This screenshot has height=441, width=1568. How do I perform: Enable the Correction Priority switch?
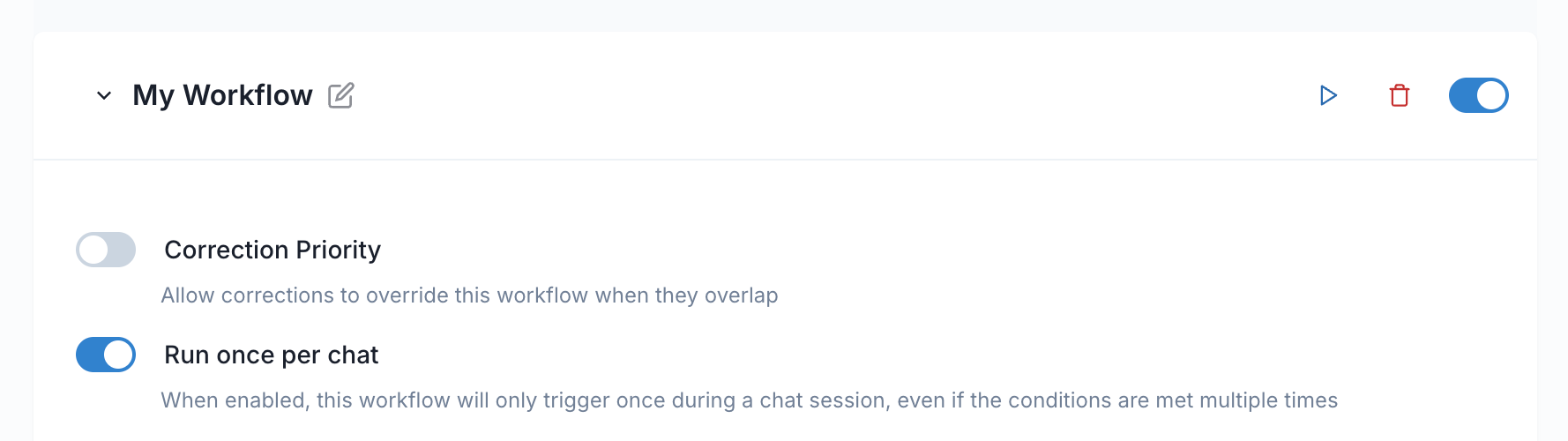click(x=106, y=250)
